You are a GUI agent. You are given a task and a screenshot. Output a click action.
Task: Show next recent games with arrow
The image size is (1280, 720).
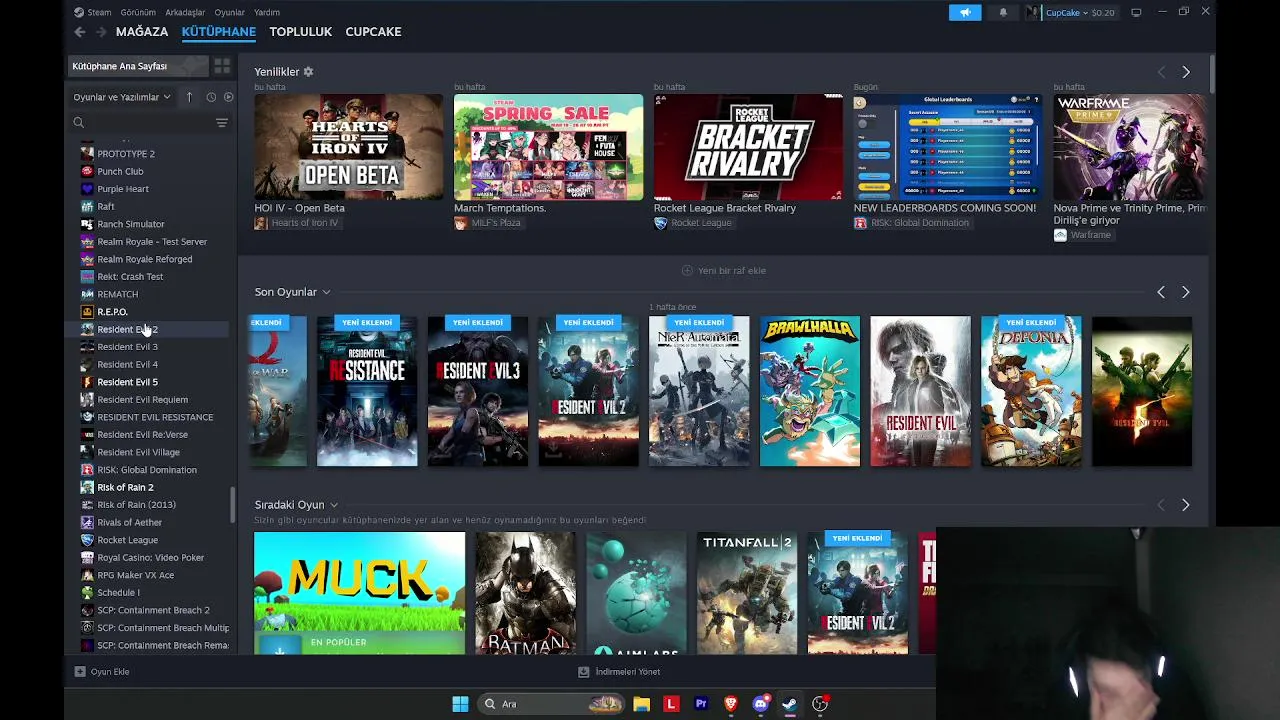pyautogui.click(x=1186, y=292)
